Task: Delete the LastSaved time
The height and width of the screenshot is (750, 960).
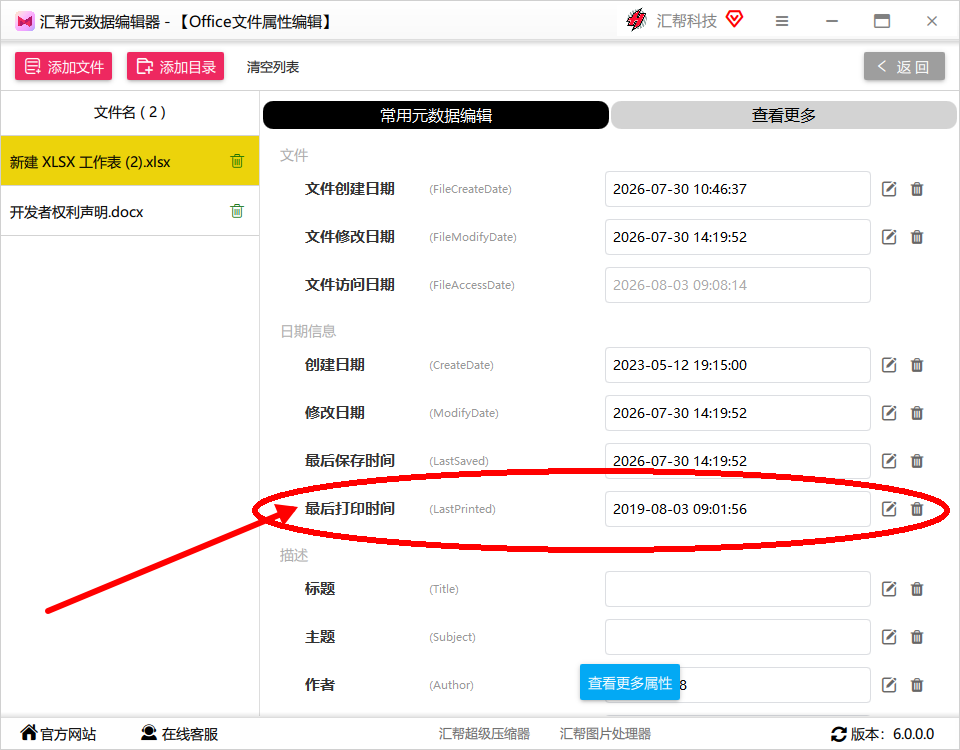Action: (x=917, y=461)
